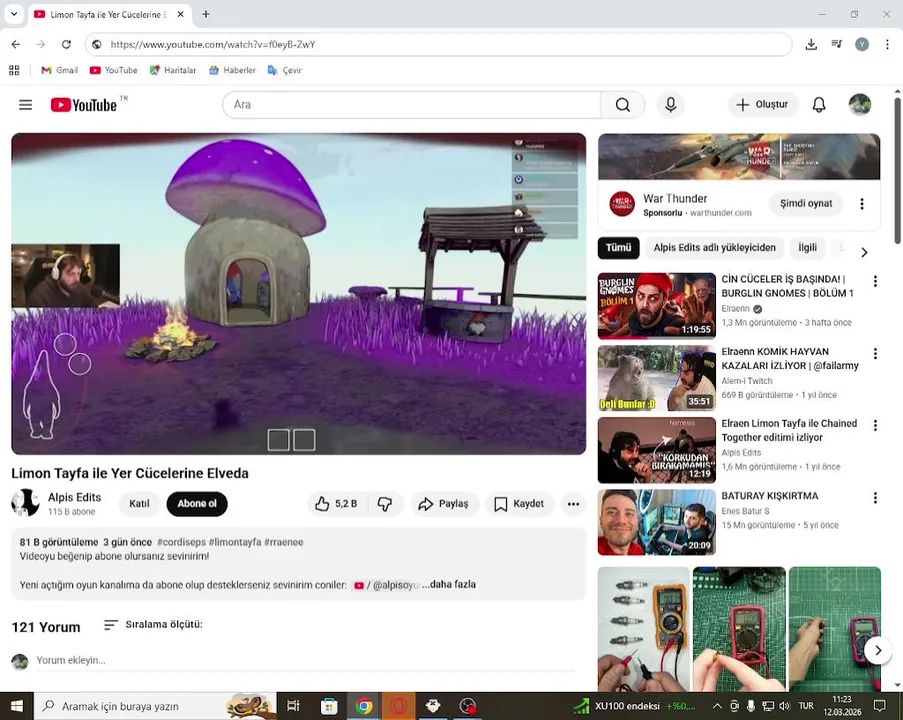Open the YouTube guide hamburger menu

click(25, 105)
